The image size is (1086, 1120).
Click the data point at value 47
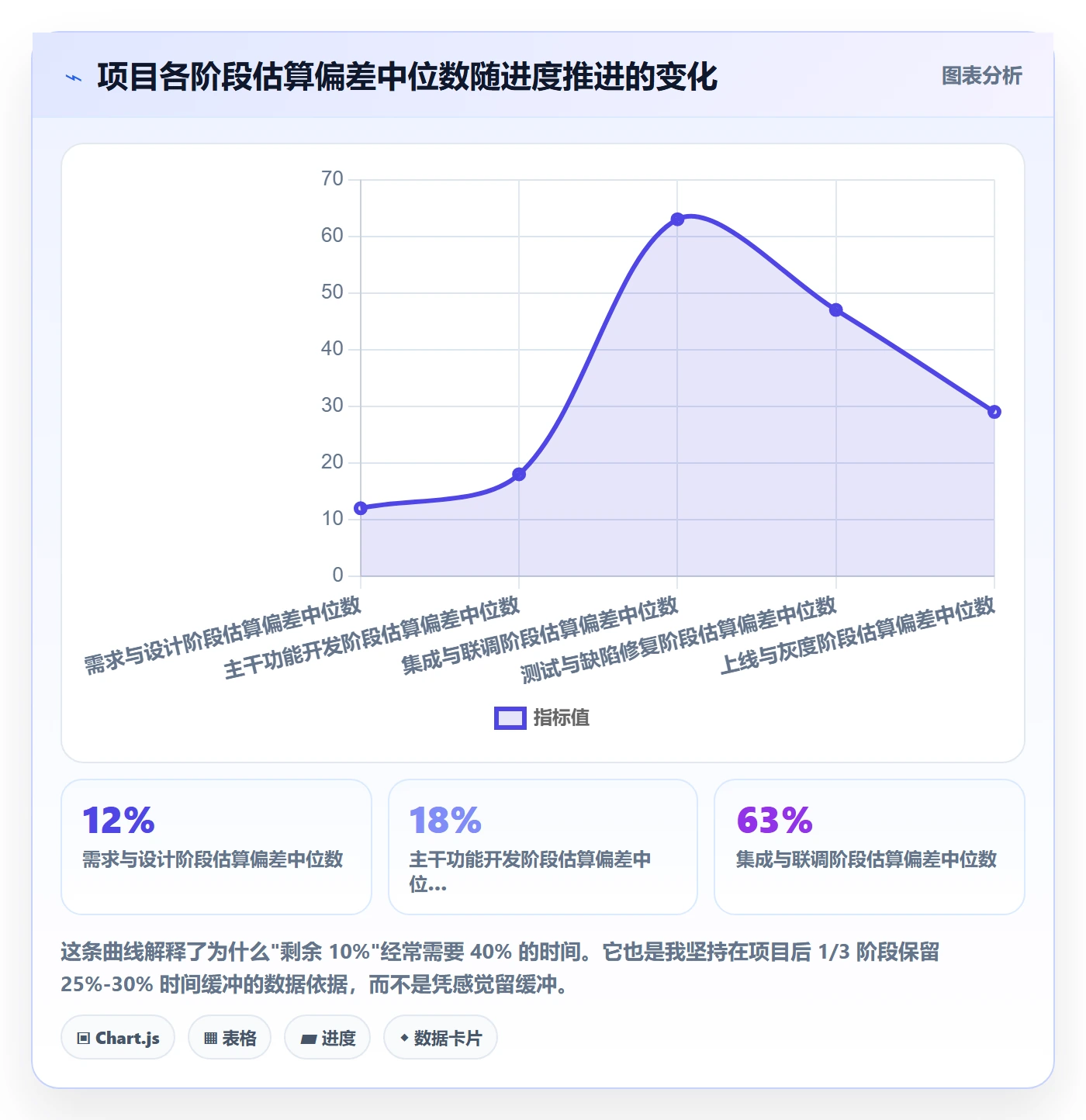(836, 310)
